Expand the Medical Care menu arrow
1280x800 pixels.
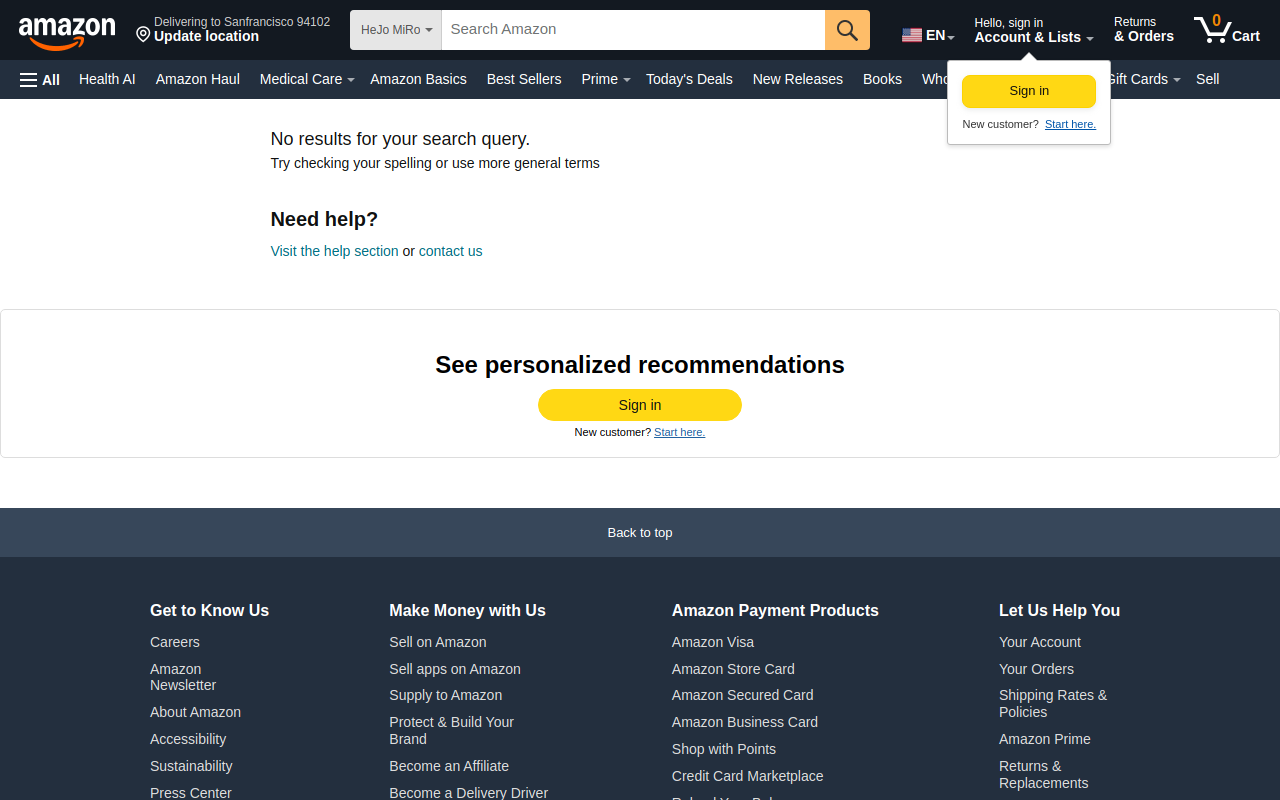(351, 80)
